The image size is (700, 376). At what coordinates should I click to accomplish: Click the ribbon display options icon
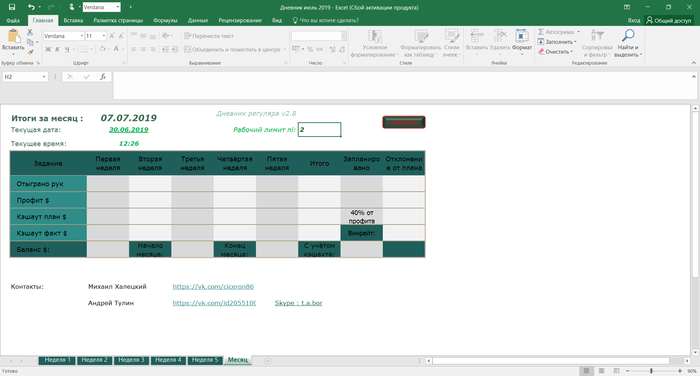(x=627, y=7)
